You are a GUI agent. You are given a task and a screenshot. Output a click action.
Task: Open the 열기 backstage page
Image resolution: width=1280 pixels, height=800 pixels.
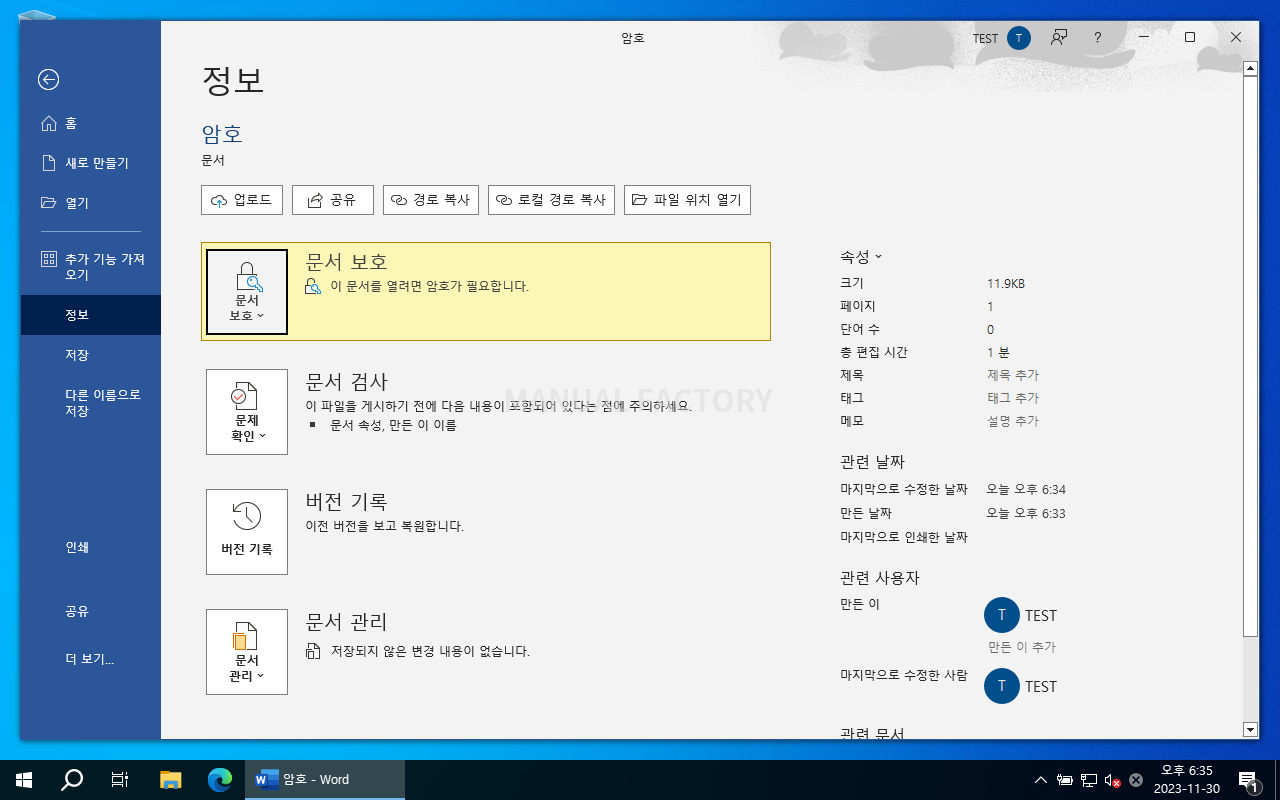(x=90, y=203)
